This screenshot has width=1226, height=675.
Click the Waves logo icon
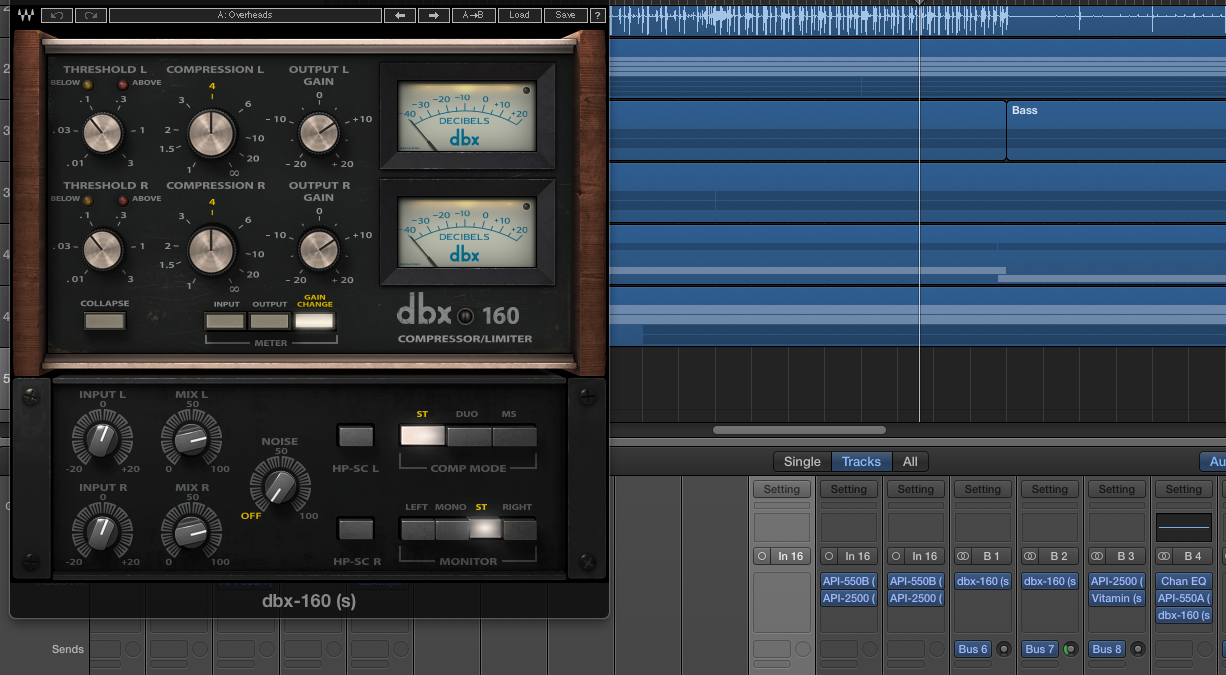tap(26, 15)
